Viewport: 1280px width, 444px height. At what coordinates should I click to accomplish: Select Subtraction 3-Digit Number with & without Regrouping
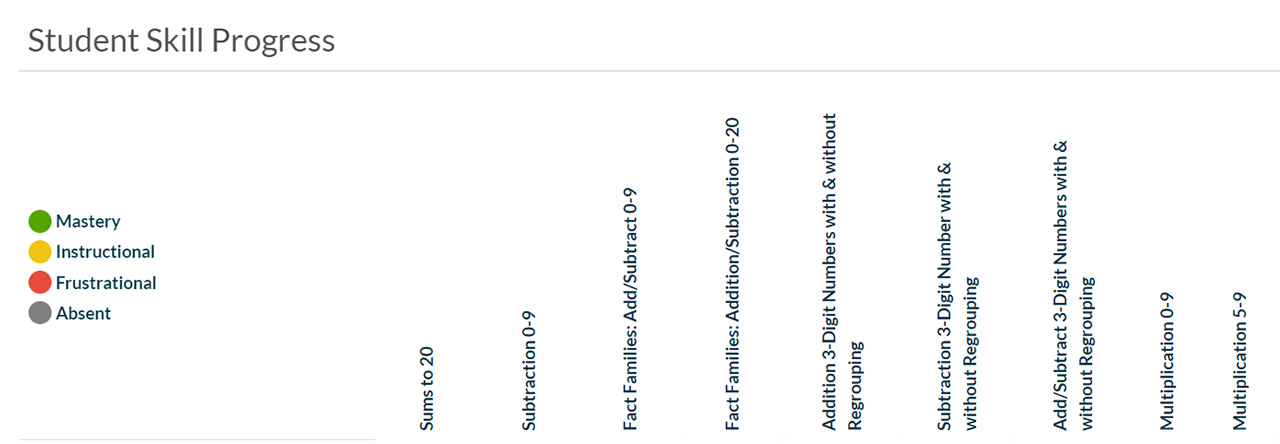958,296
